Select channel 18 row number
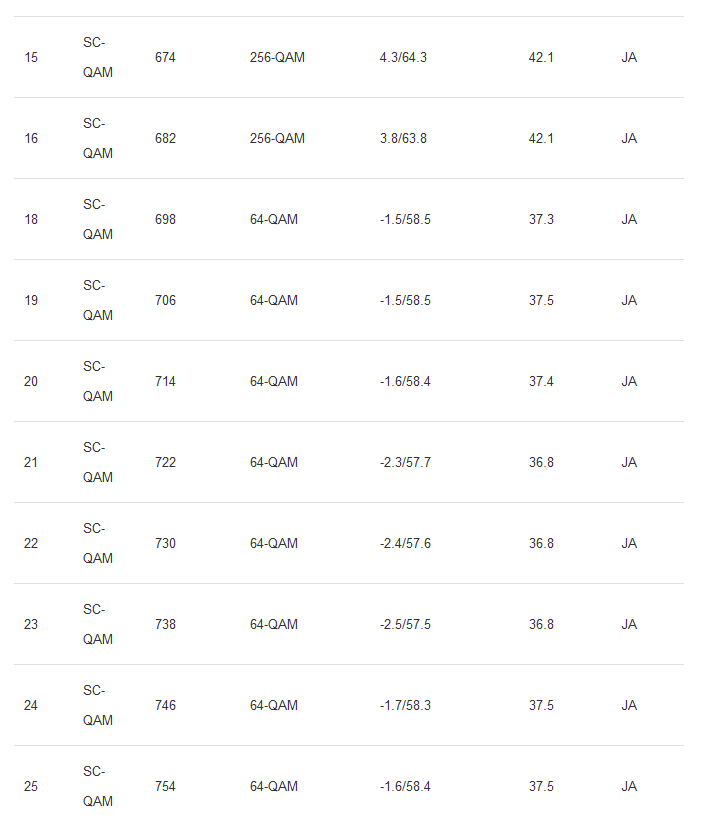Image resolution: width=710 pixels, height=825 pixels. pyautogui.click(x=31, y=219)
